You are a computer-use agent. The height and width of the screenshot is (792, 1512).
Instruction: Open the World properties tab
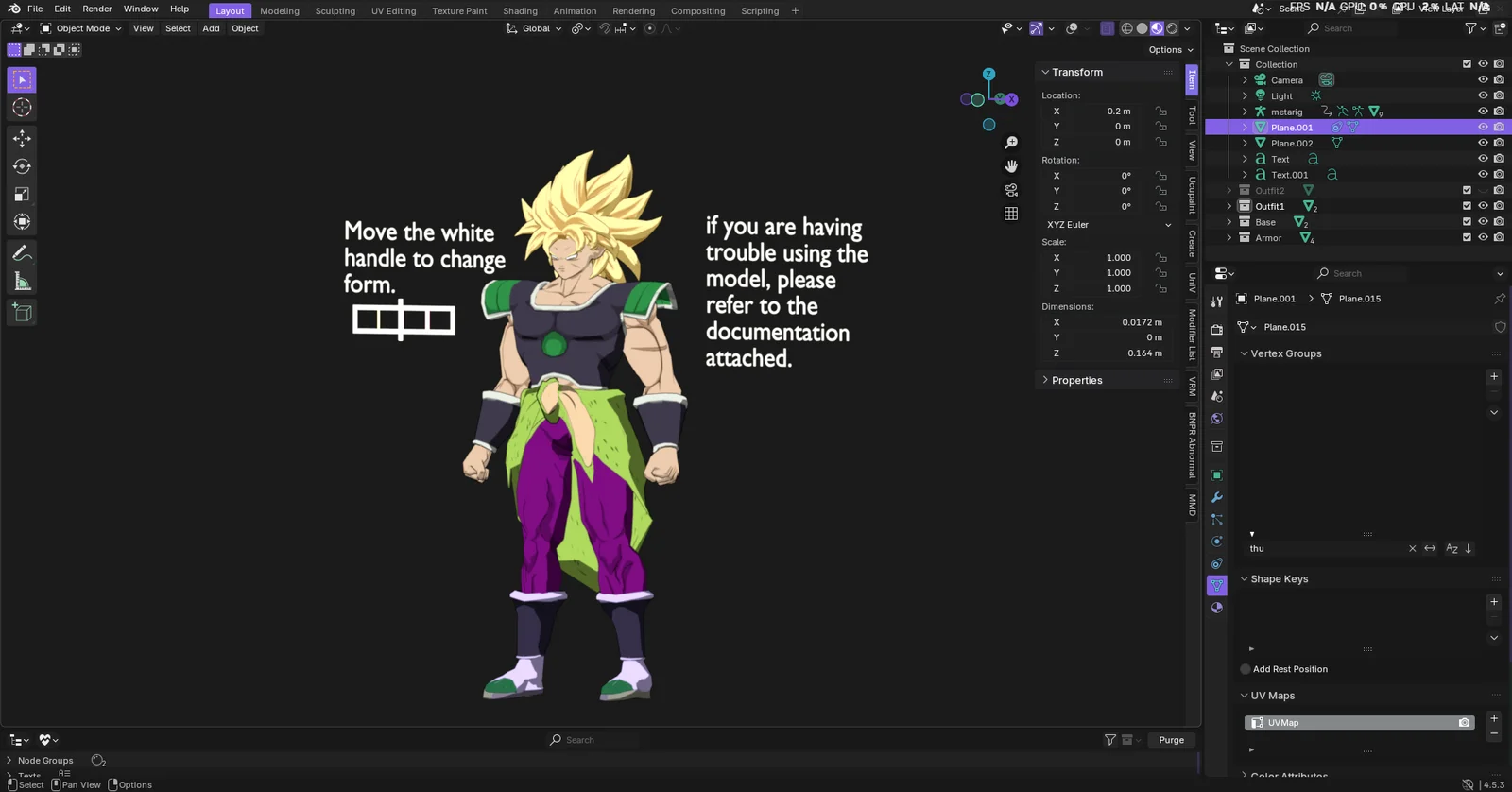[x=1217, y=419]
